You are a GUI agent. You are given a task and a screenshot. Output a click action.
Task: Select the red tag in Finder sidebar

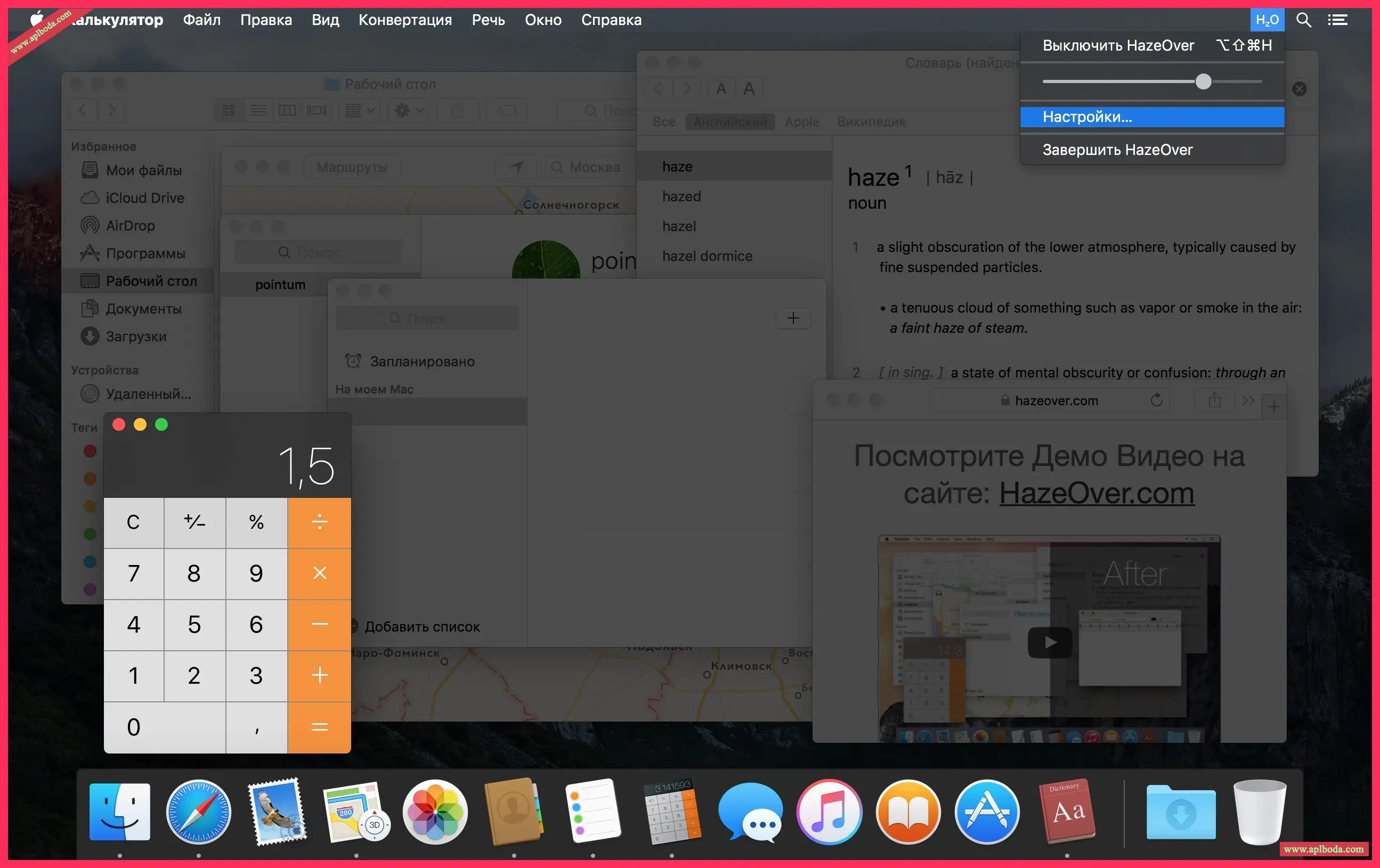point(90,451)
